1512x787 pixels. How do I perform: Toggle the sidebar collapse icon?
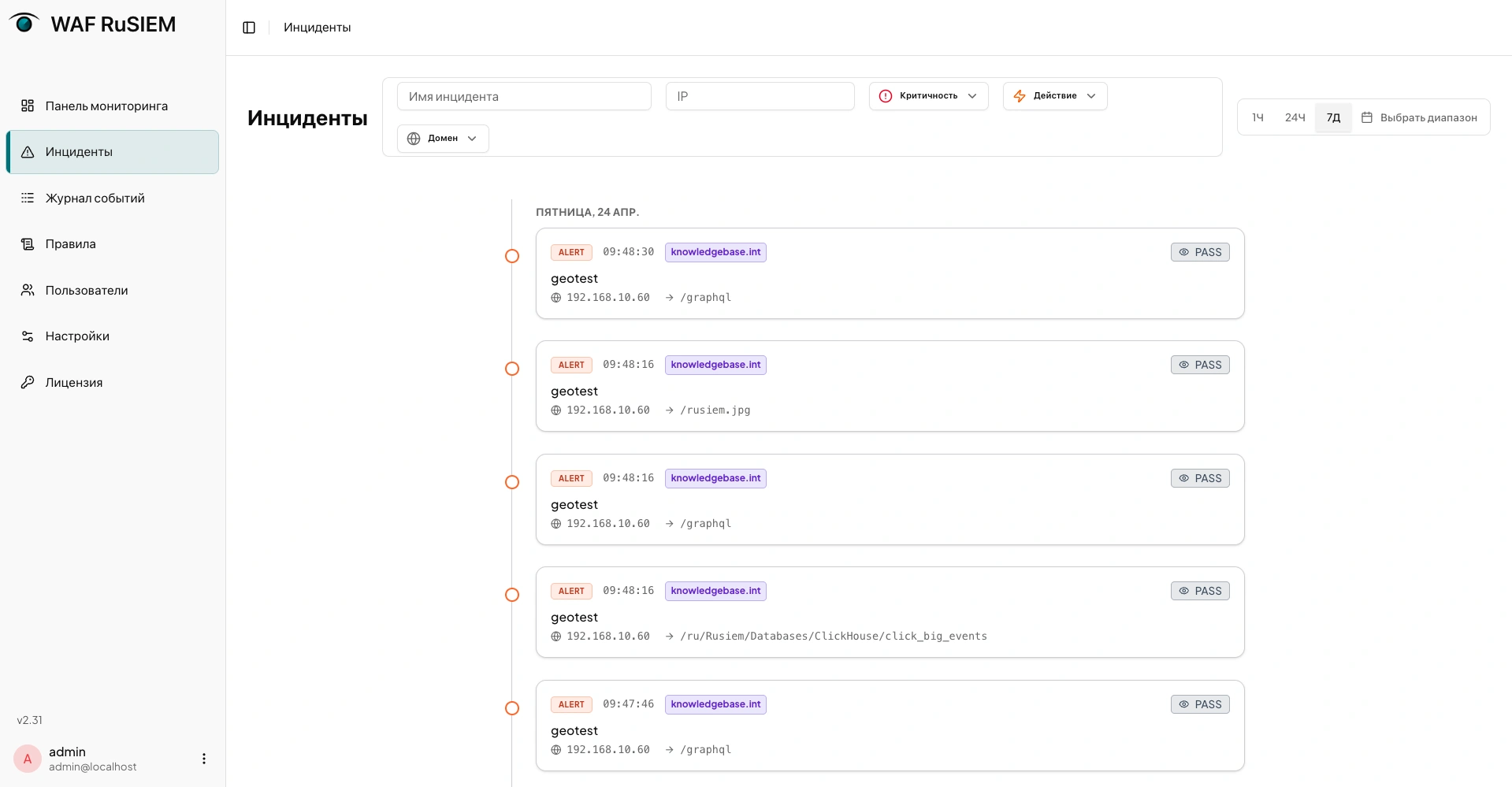(249, 28)
